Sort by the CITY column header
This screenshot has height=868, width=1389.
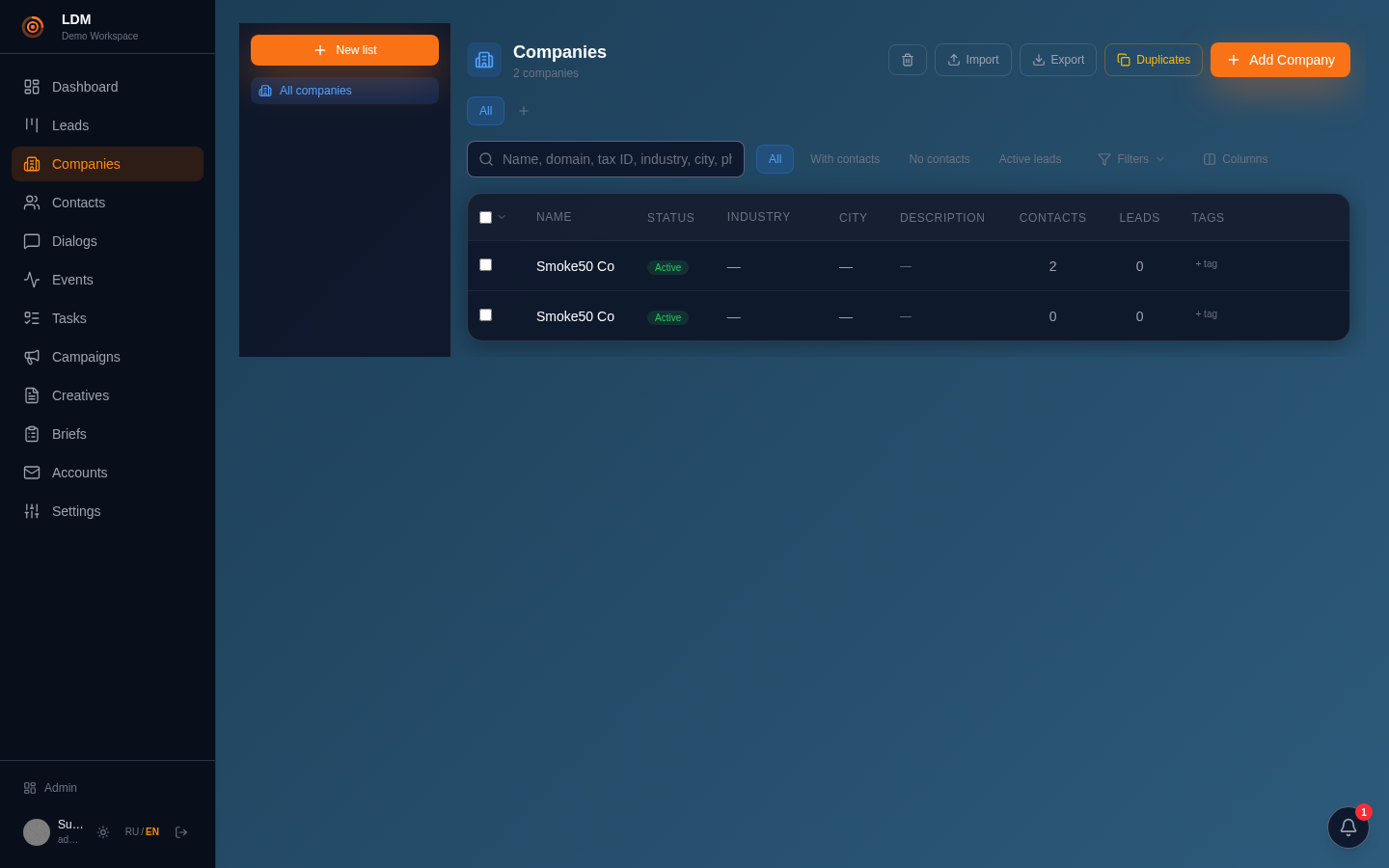(x=853, y=218)
